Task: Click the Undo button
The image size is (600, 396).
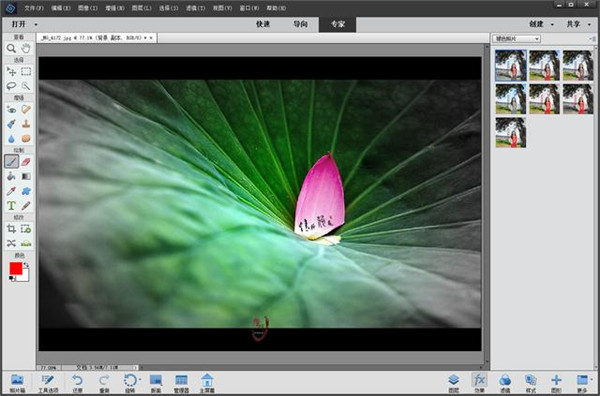Action: [77, 383]
